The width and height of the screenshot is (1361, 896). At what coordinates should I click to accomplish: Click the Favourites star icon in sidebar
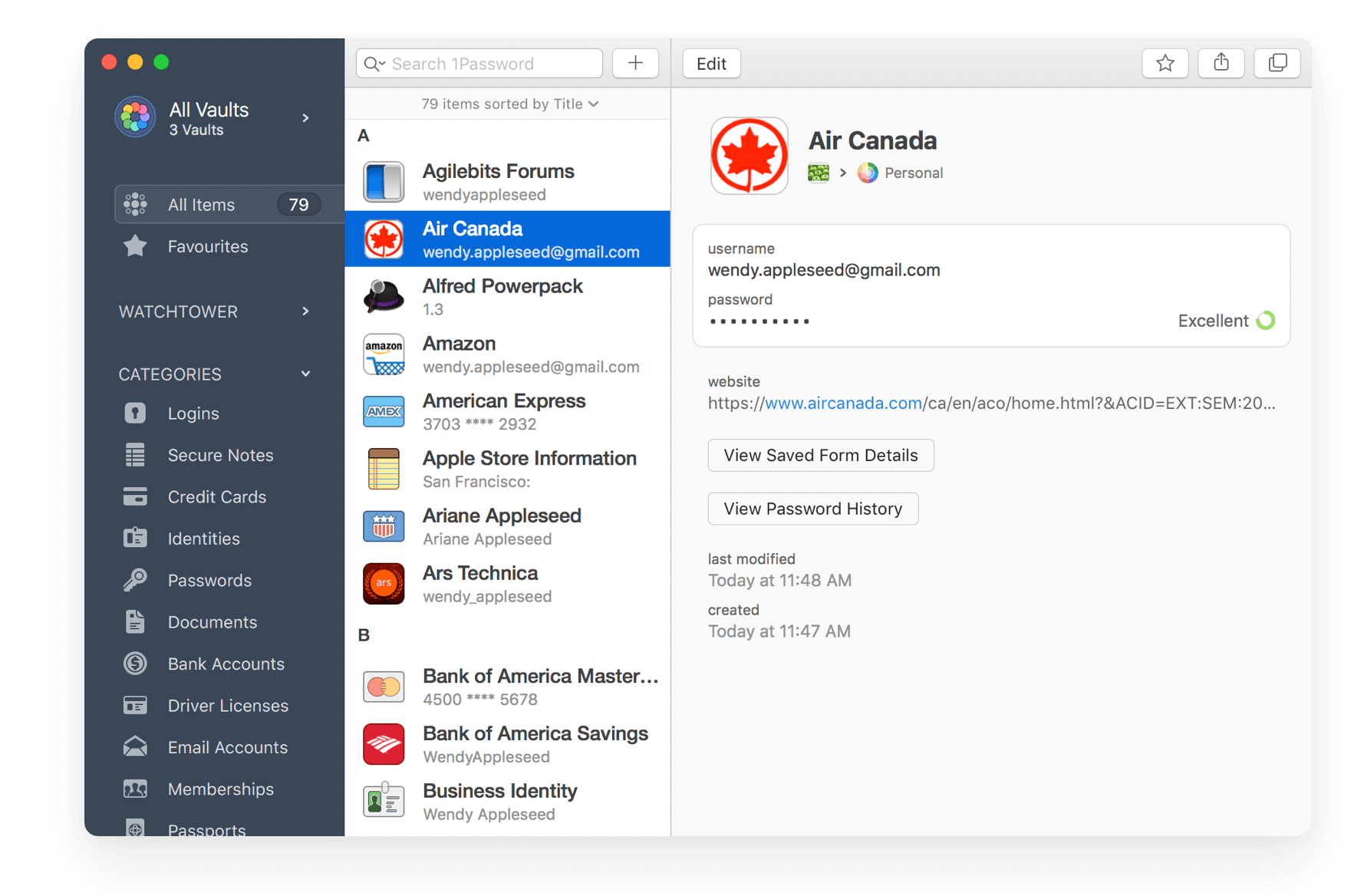tap(135, 246)
